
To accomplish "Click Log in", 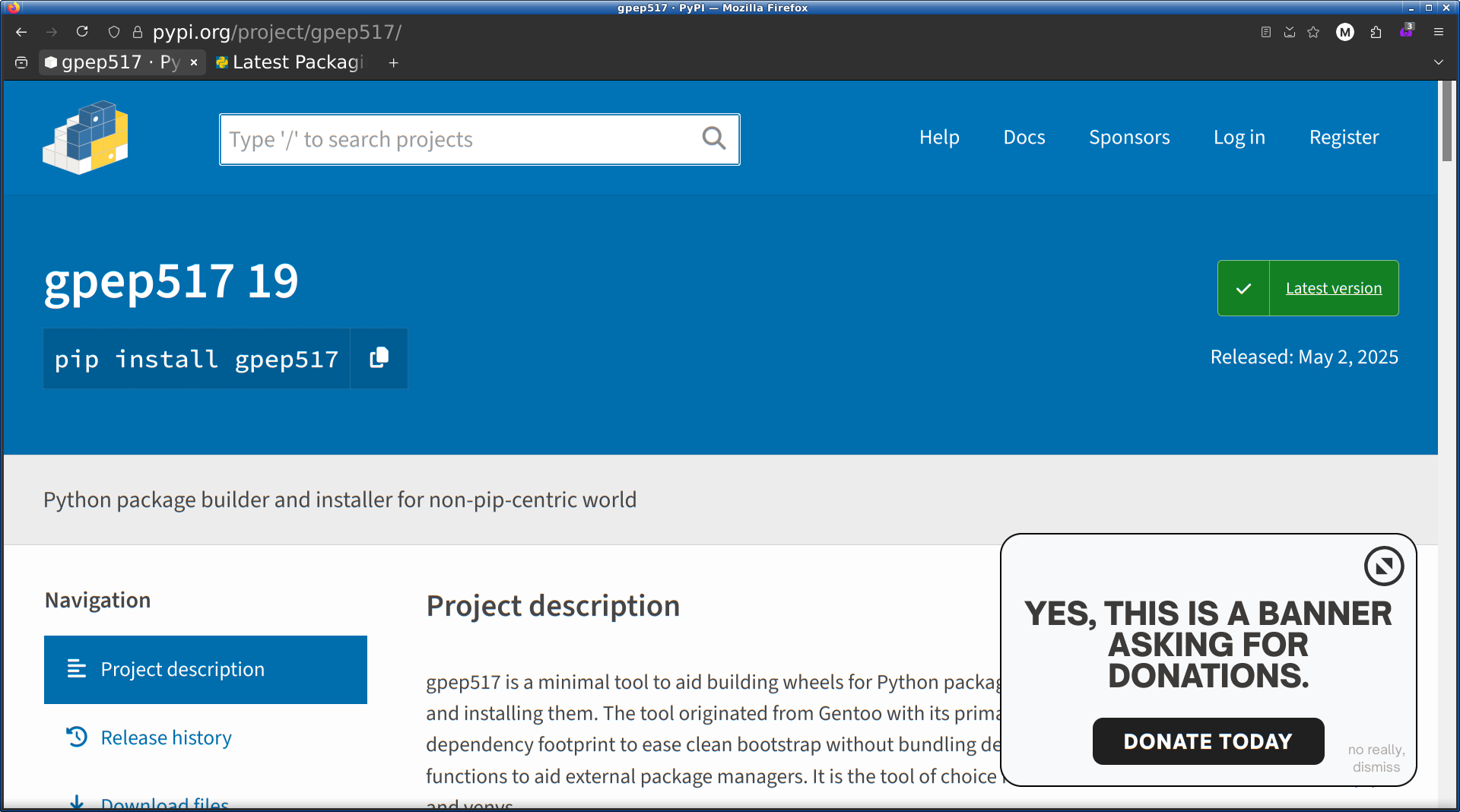I will click(1239, 138).
